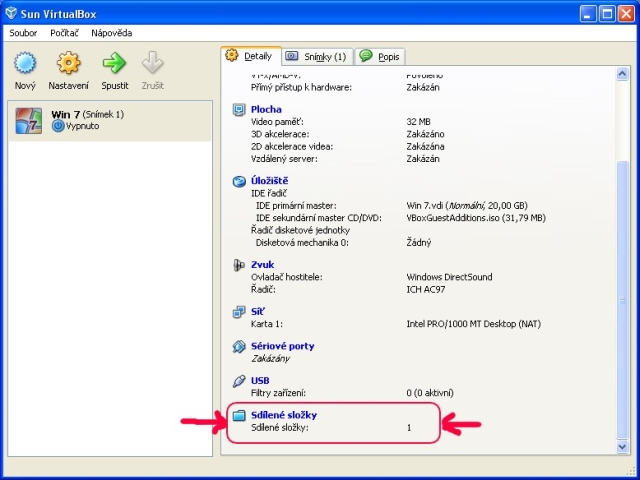
Task: Open the Sdílené složky section link
Action: (284, 415)
